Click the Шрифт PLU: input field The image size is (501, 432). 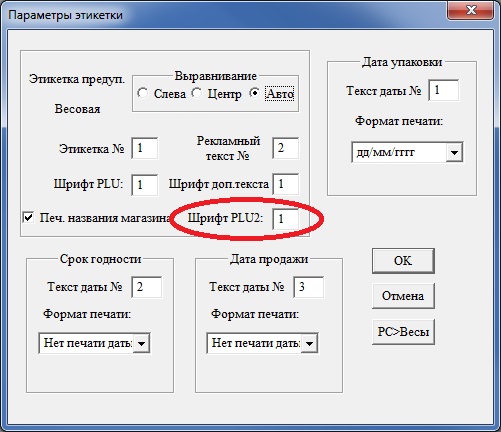[x=145, y=185]
